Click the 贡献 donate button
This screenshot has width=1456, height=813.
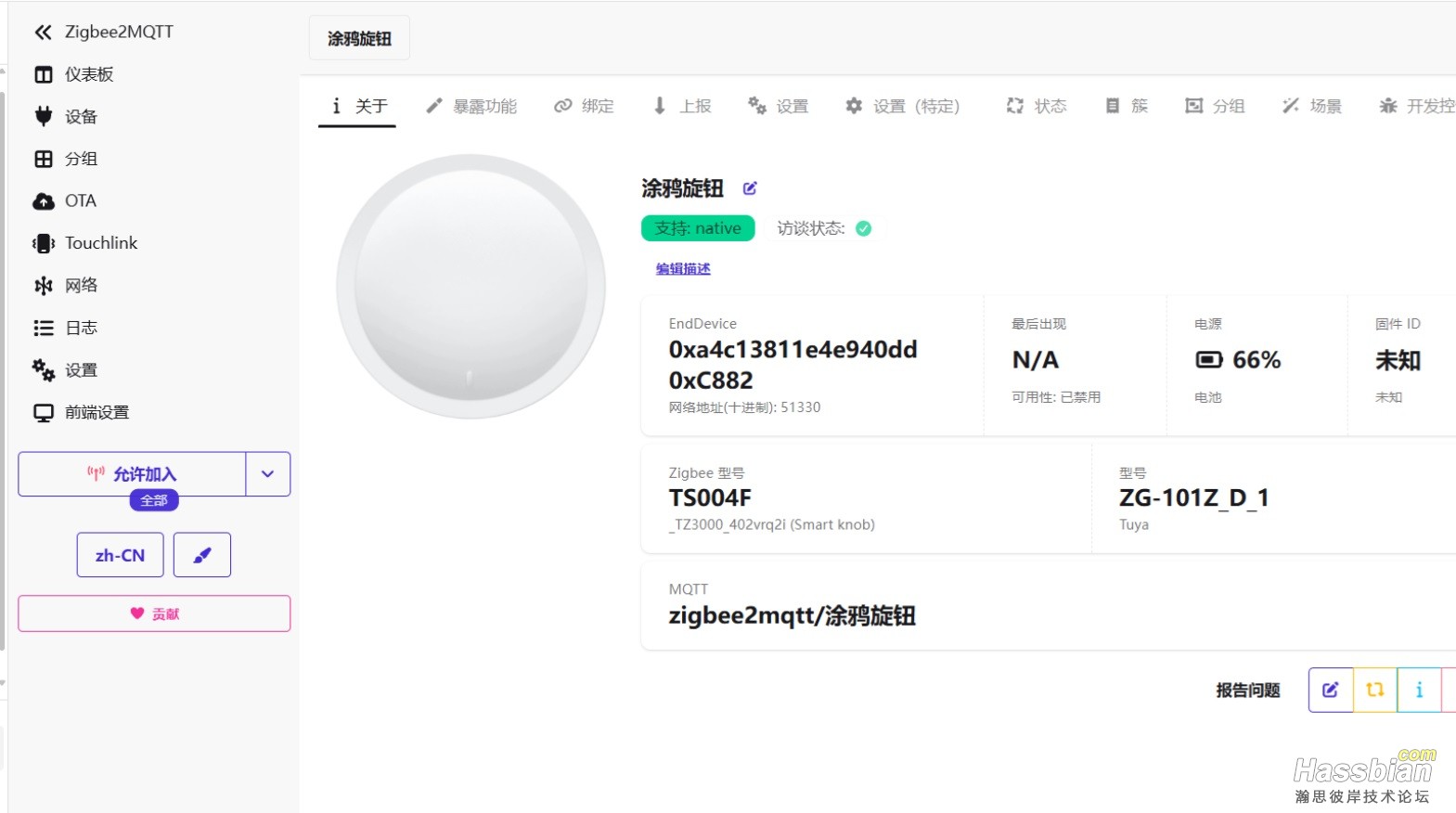154,613
